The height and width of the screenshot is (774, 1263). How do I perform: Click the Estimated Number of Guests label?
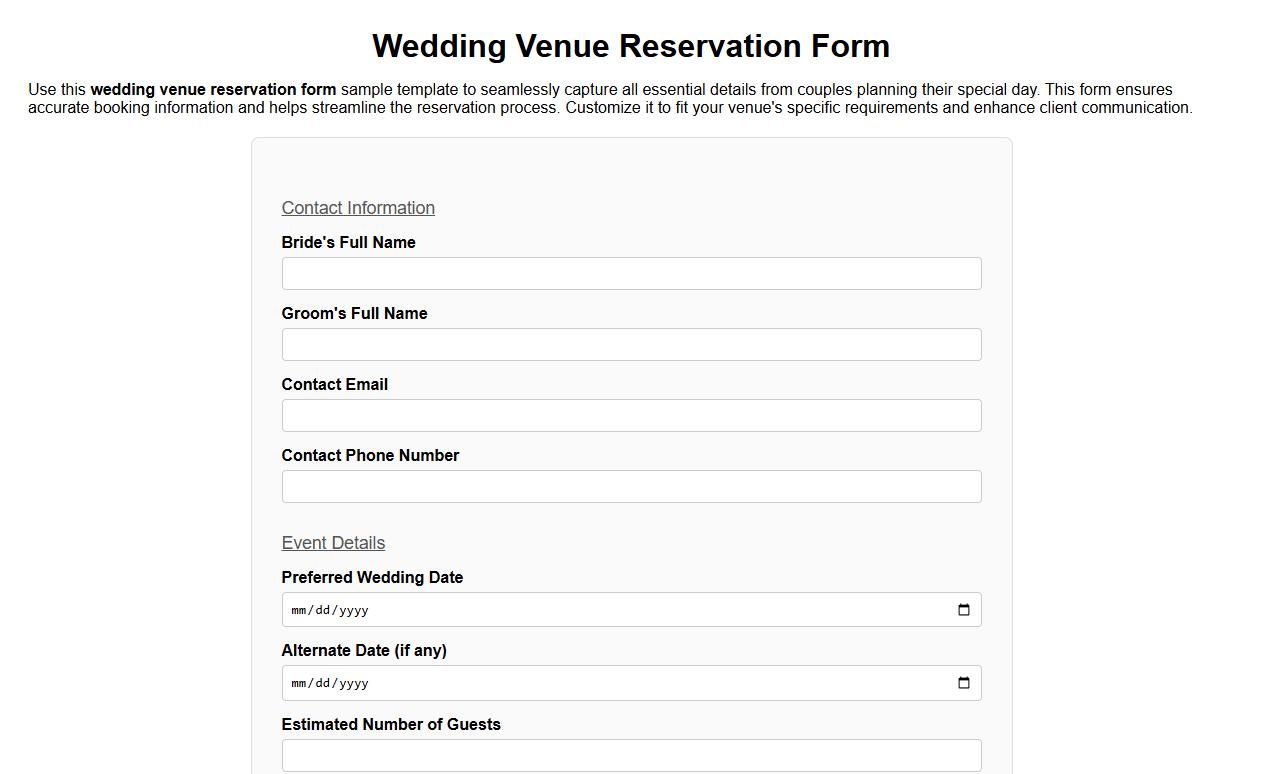point(391,724)
